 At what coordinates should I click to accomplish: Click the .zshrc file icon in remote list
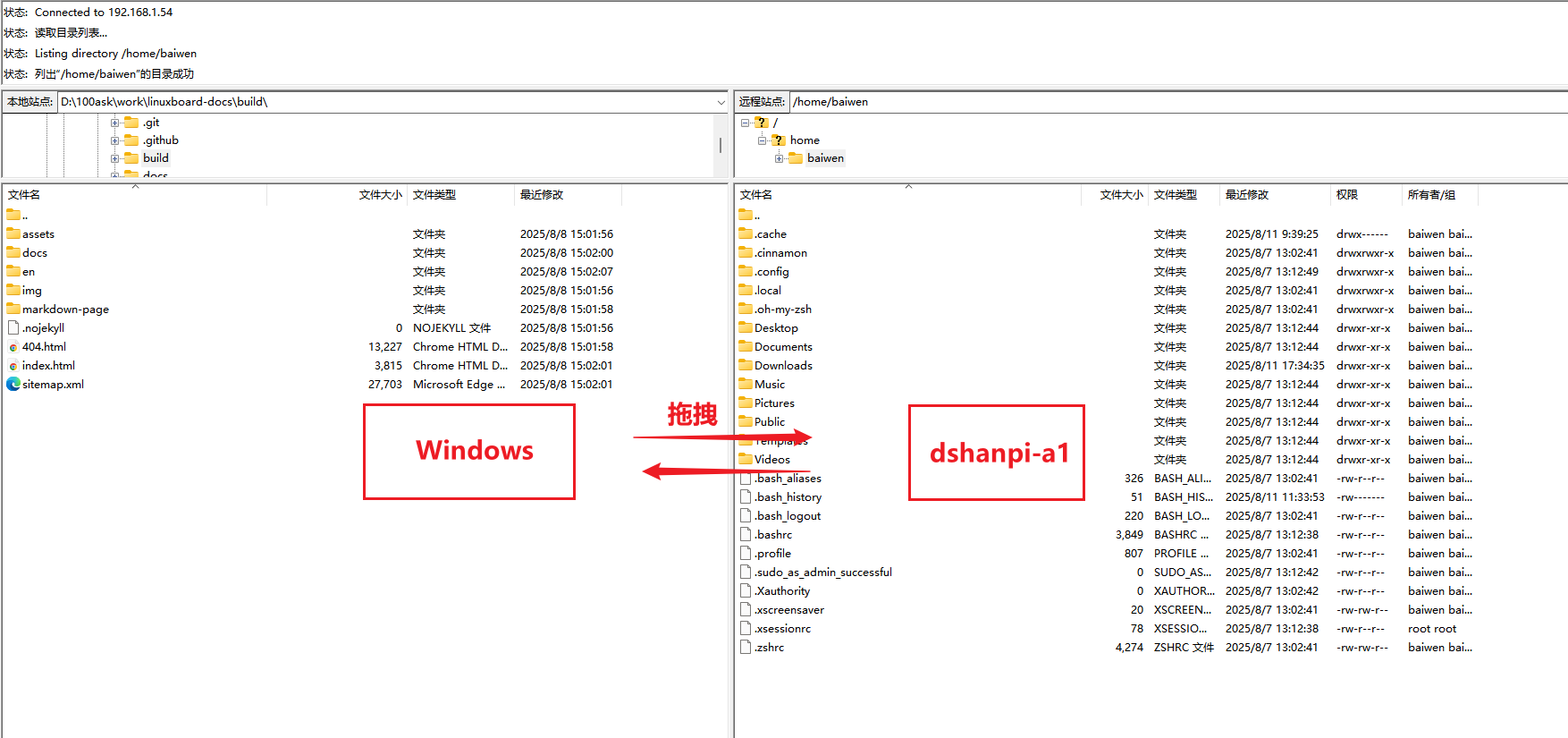click(746, 648)
